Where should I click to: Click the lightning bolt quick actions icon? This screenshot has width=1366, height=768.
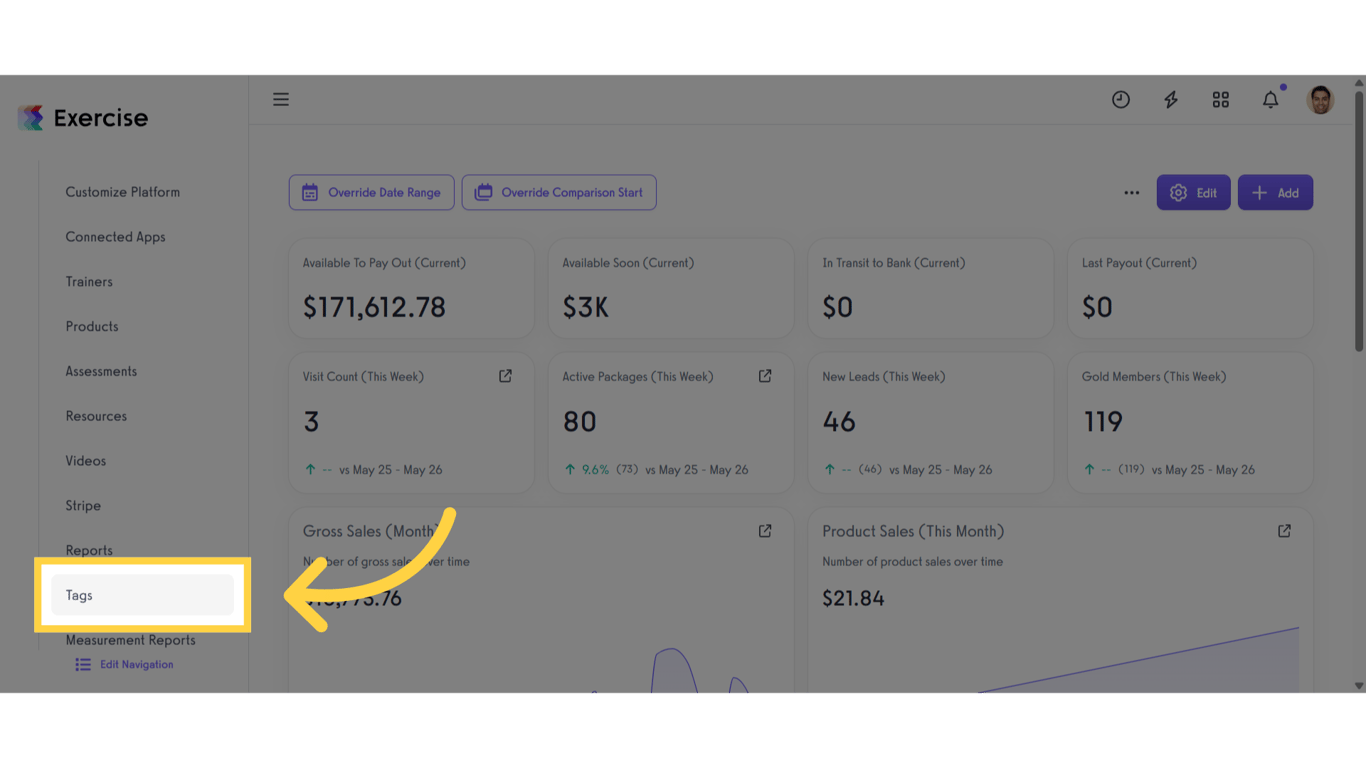[1171, 100]
